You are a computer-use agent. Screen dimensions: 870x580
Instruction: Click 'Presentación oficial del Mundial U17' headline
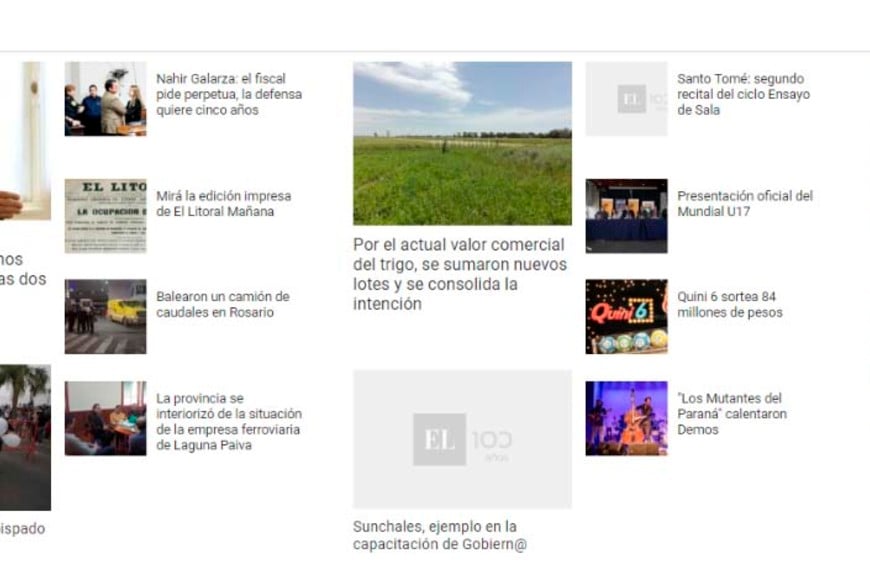click(x=744, y=204)
